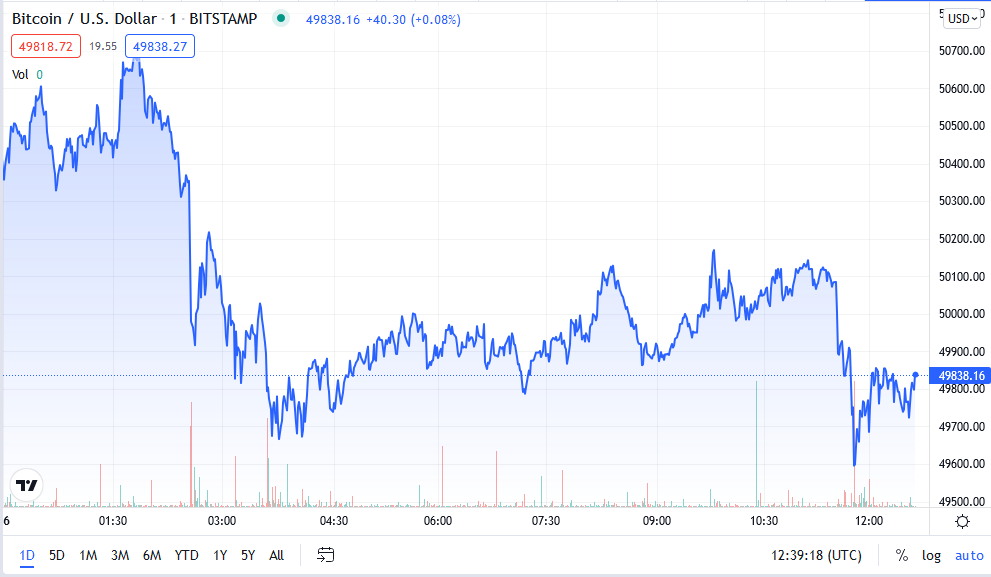Open the go-to-date calendar icon

326,555
